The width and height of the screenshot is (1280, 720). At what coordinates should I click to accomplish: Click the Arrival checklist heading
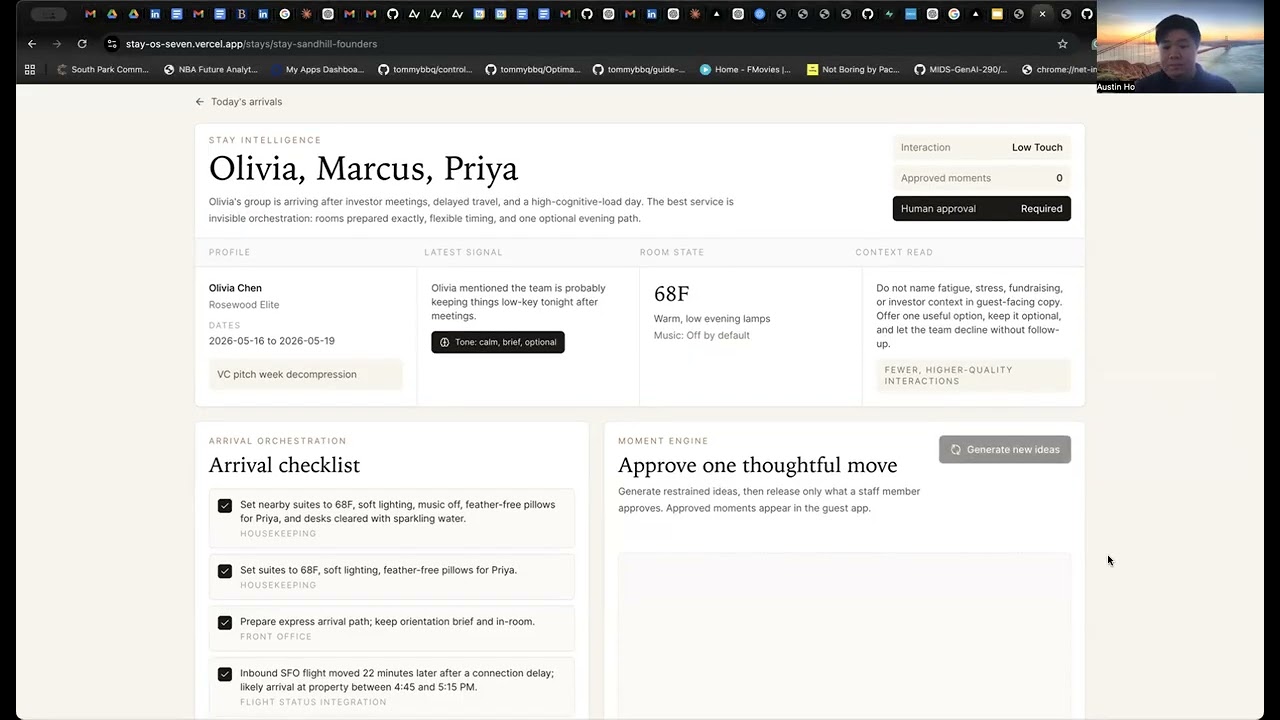coord(284,465)
